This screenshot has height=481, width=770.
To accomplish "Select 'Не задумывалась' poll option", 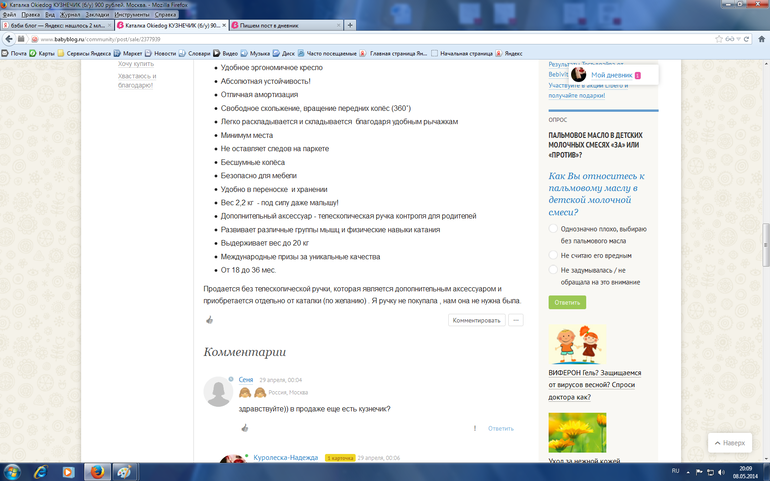I will [553, 270].
